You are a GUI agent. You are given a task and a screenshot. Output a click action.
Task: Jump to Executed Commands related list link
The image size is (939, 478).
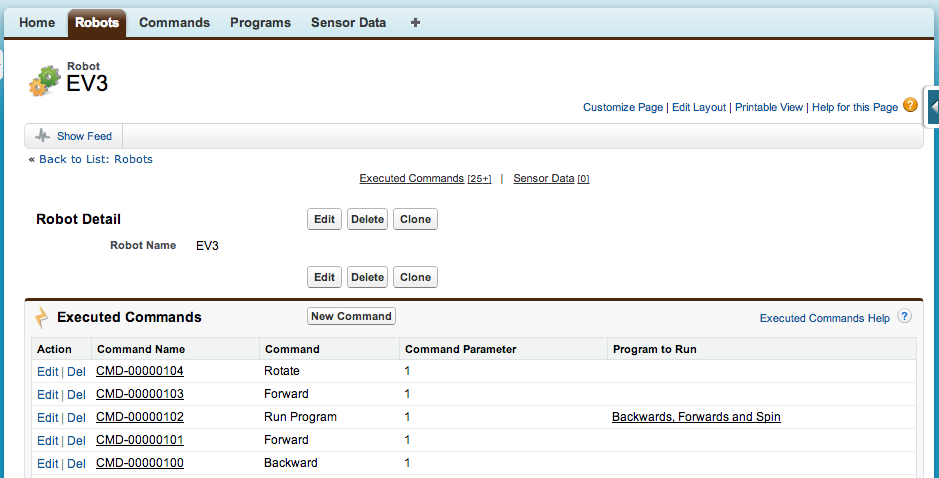point(411,179)
